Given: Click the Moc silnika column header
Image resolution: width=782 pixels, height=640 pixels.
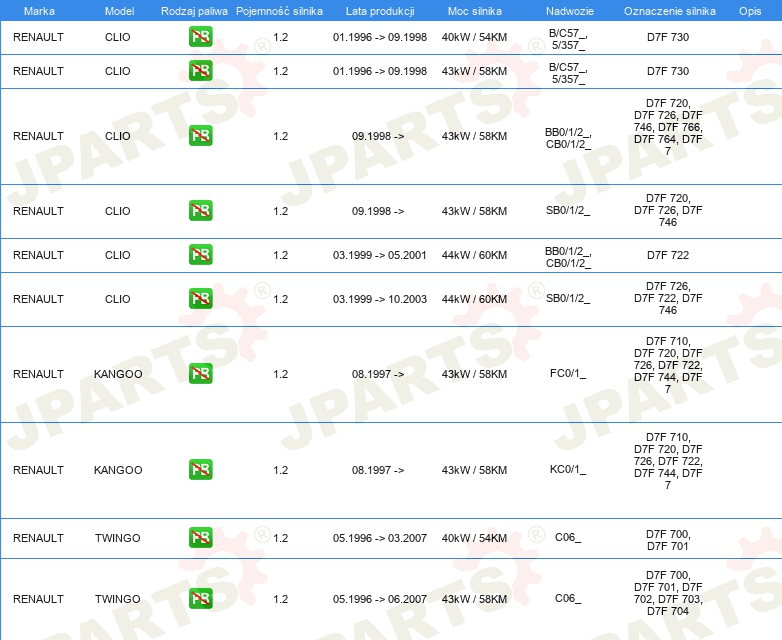Looking at the screenshot, I should tap(474, 11).
